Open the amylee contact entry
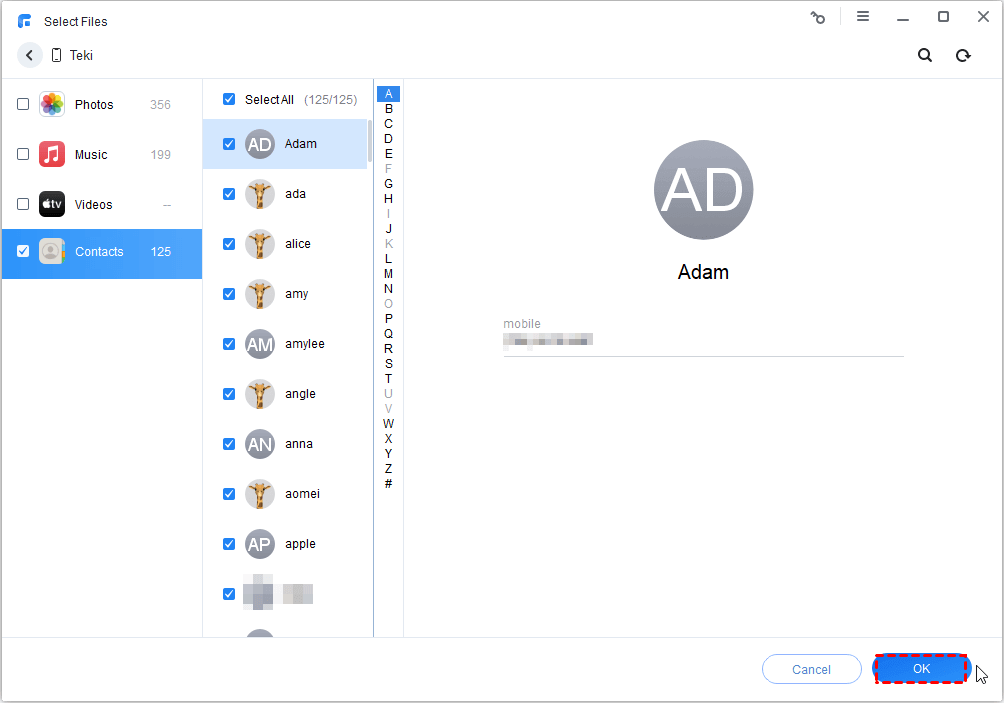Image resolution: width=1004 pixels, height=703 pixels. (304, 344)
